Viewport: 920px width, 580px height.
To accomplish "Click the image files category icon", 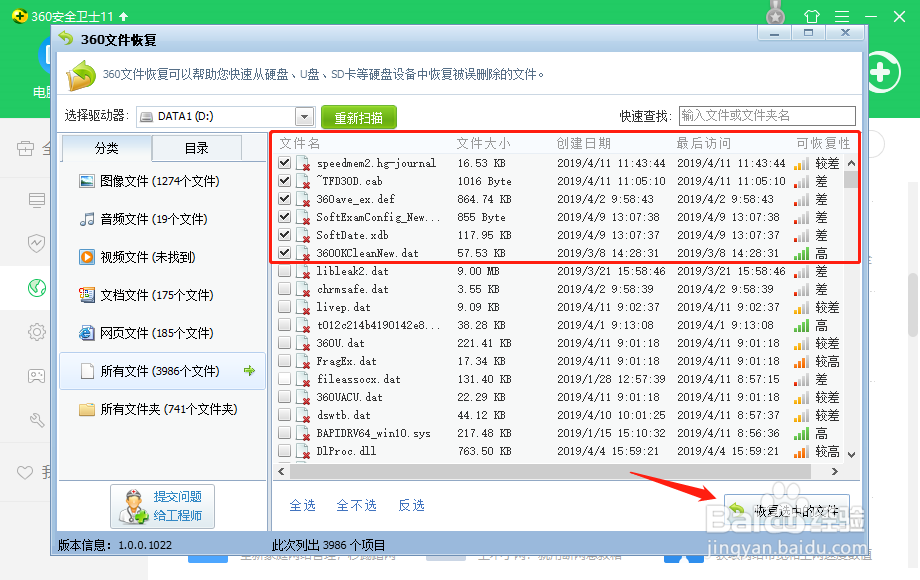I will tap(87, 181).
